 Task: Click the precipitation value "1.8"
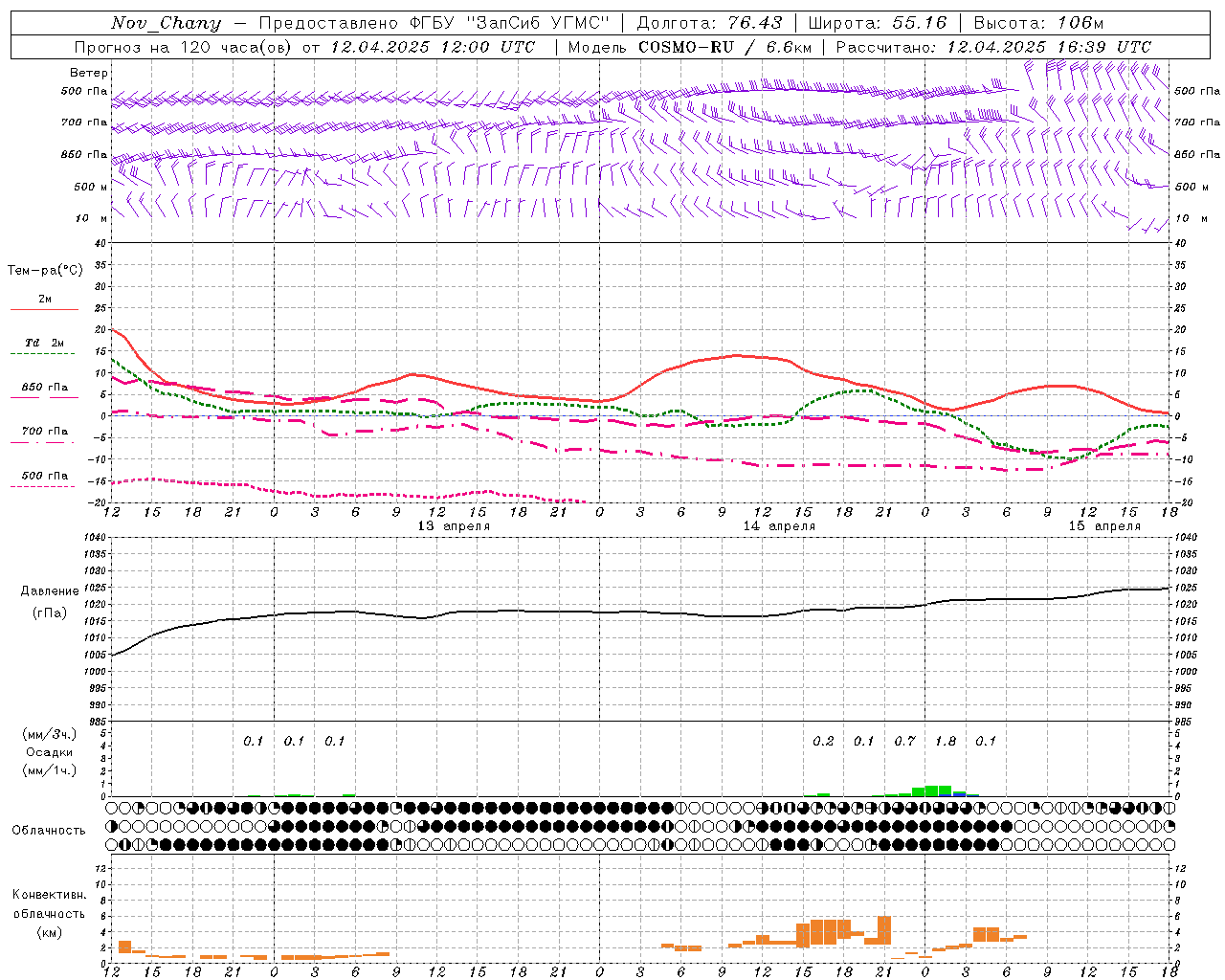pyautogui.click(x=946, y=741)
